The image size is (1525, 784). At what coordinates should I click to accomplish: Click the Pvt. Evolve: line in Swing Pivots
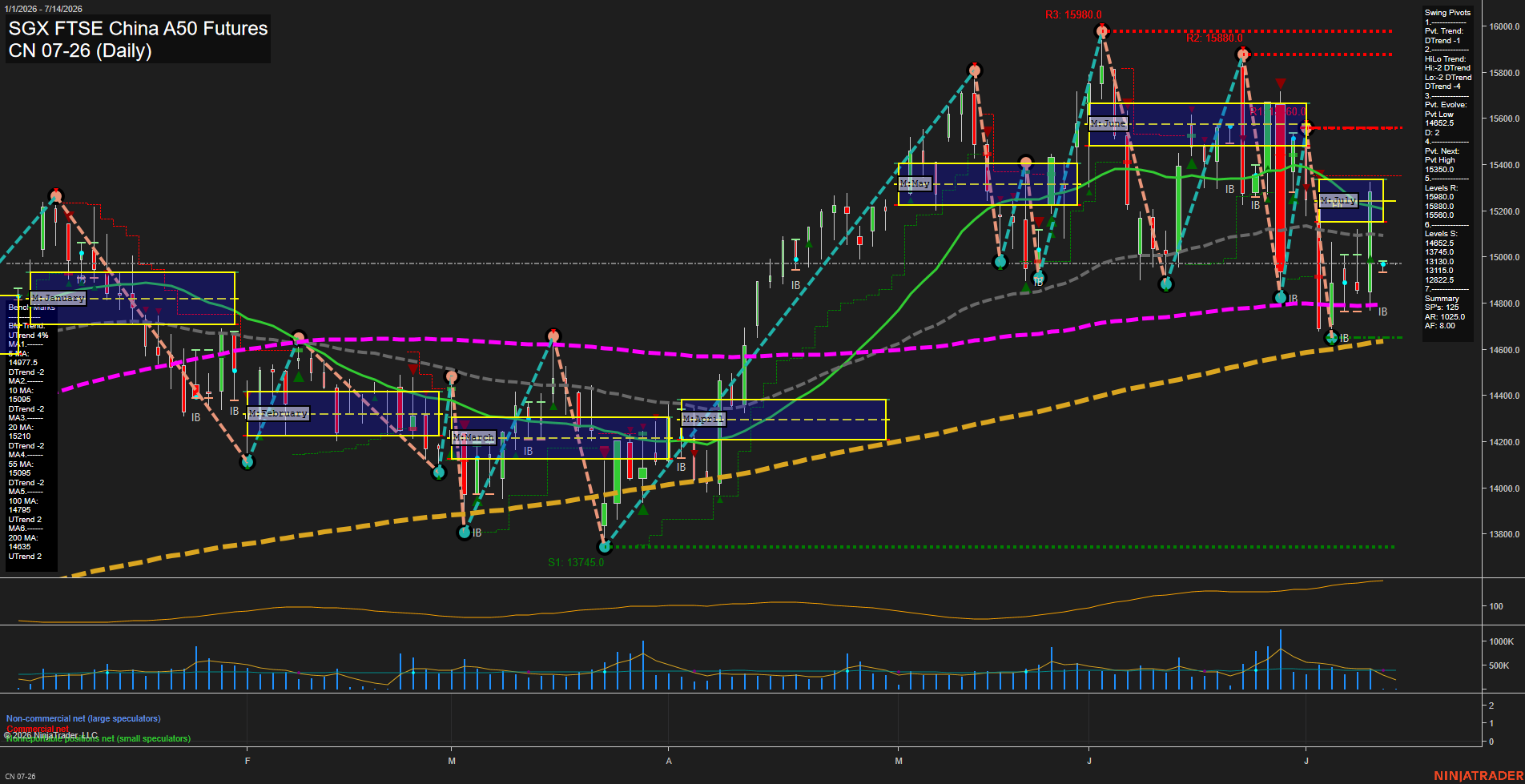tap(1446, 105)
